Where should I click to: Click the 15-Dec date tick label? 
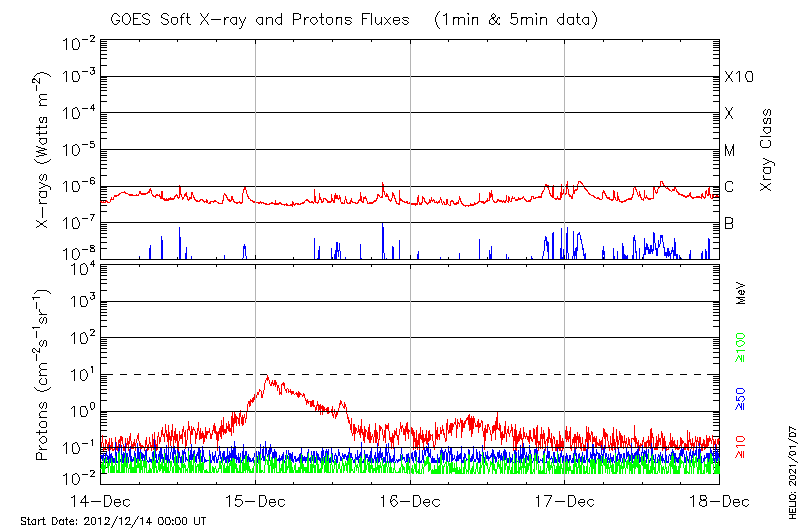click(255, 501)
